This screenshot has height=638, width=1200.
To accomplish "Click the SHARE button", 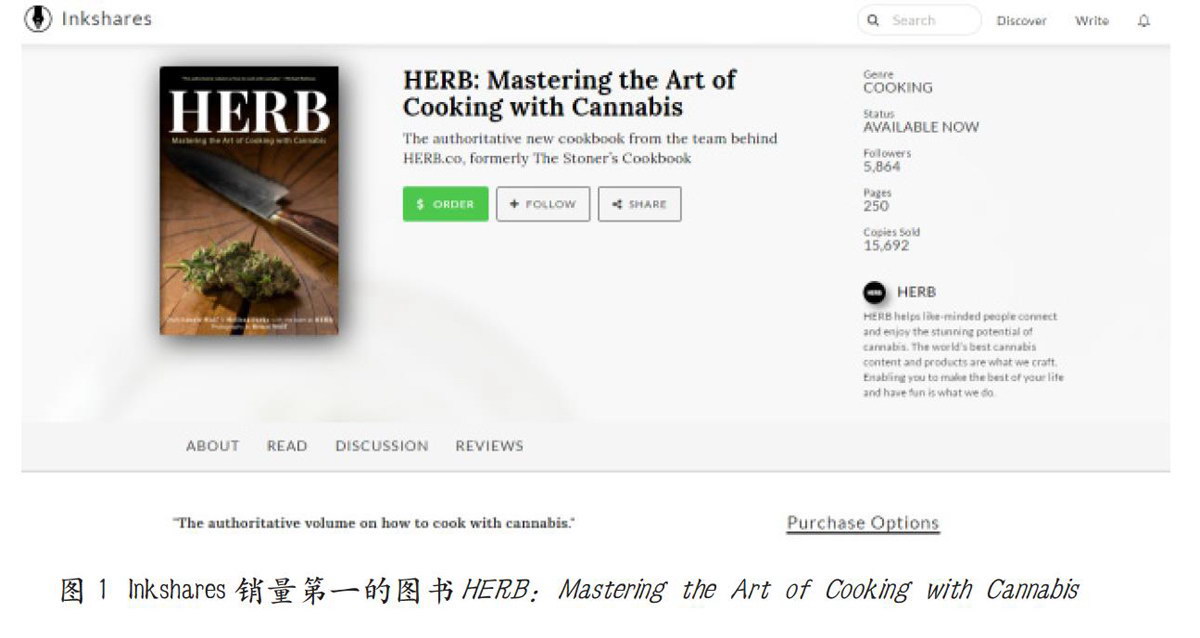I will point(639,204).
